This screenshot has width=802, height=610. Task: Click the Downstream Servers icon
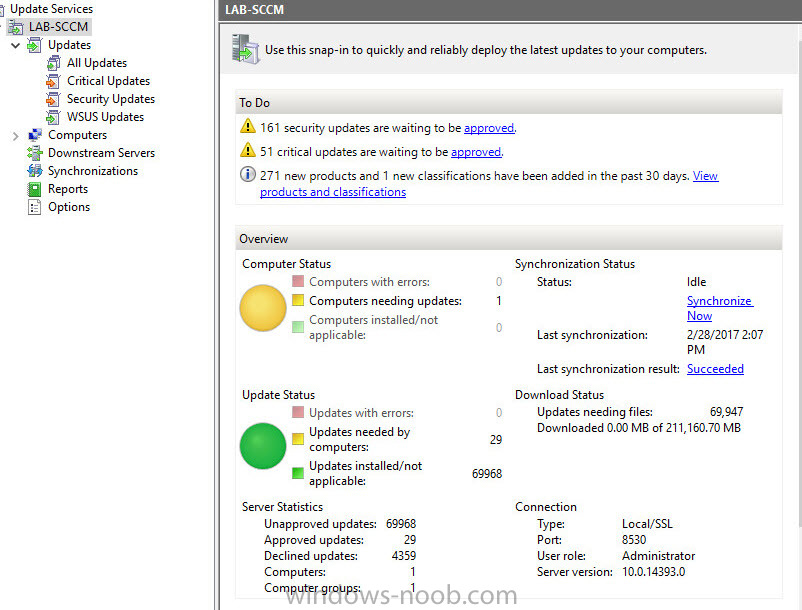pos(34,153)
